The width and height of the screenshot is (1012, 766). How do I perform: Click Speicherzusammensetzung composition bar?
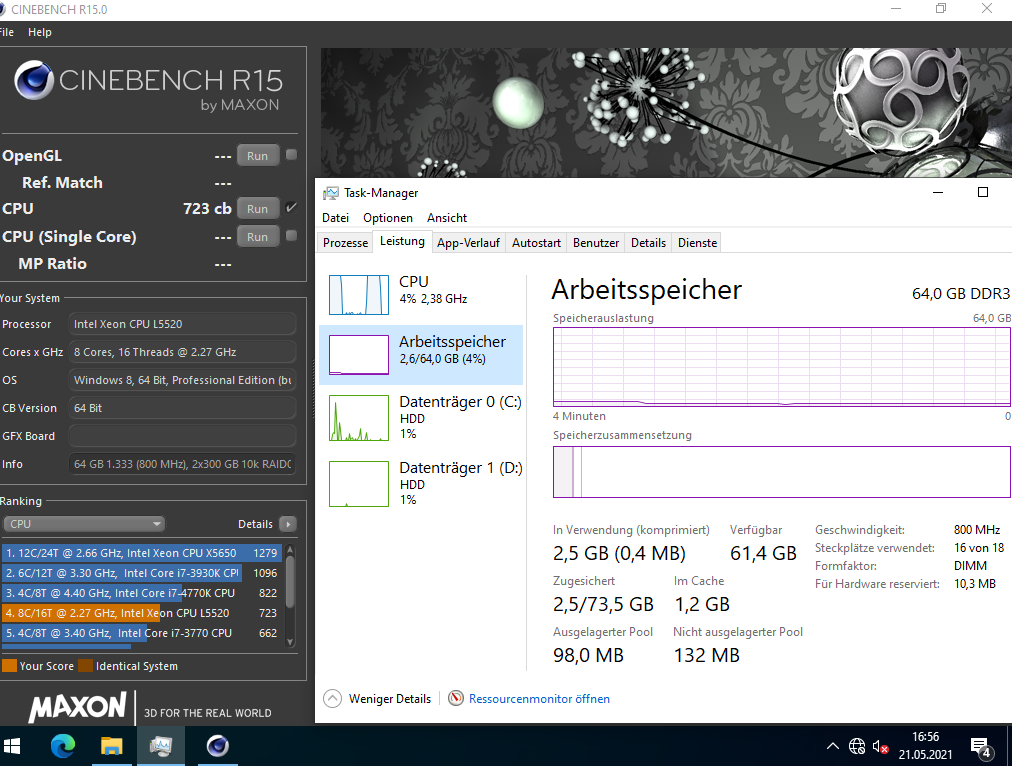point(782,472)
